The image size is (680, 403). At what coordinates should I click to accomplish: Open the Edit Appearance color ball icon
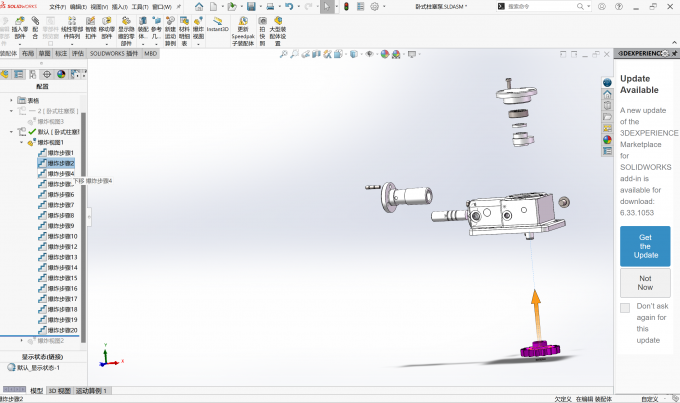[385, 54]
